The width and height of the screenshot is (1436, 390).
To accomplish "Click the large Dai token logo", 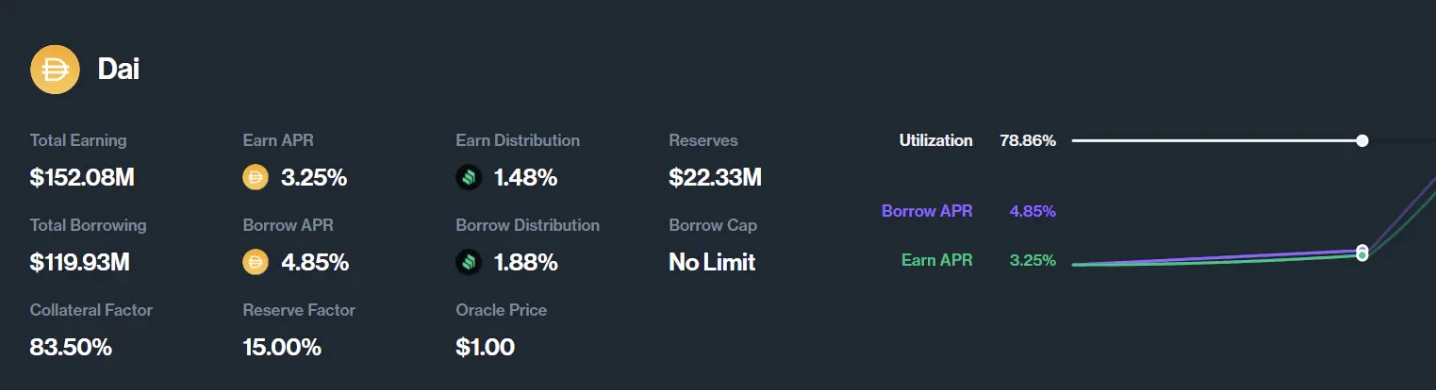I will 55,69.
